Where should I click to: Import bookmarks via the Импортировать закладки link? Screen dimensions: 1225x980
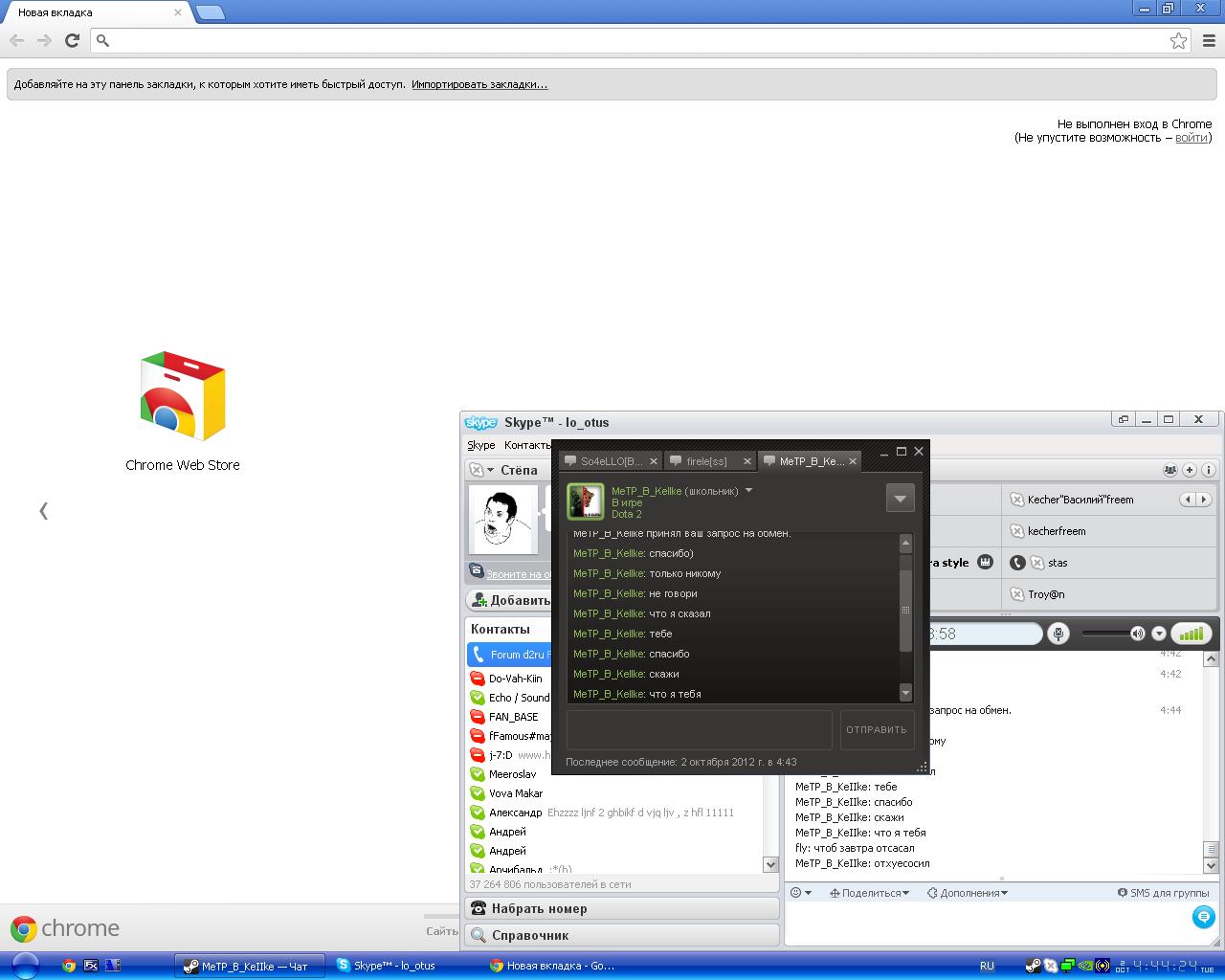coord(479,84)
